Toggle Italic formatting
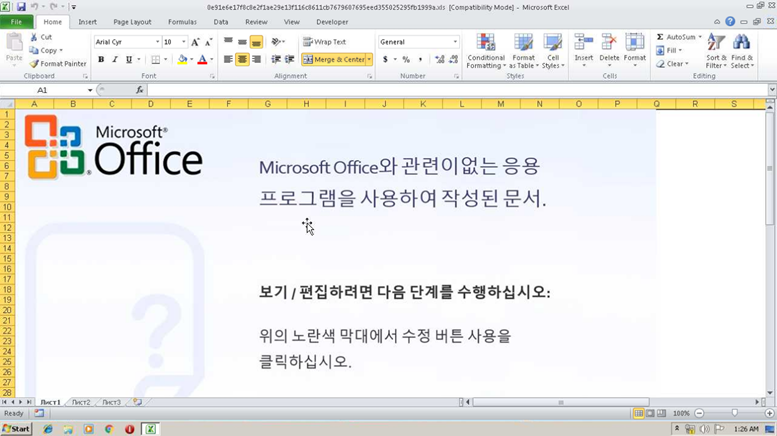The width and height of the screenshot is (777, 436). pyautogui.click(x=115, y=60)
